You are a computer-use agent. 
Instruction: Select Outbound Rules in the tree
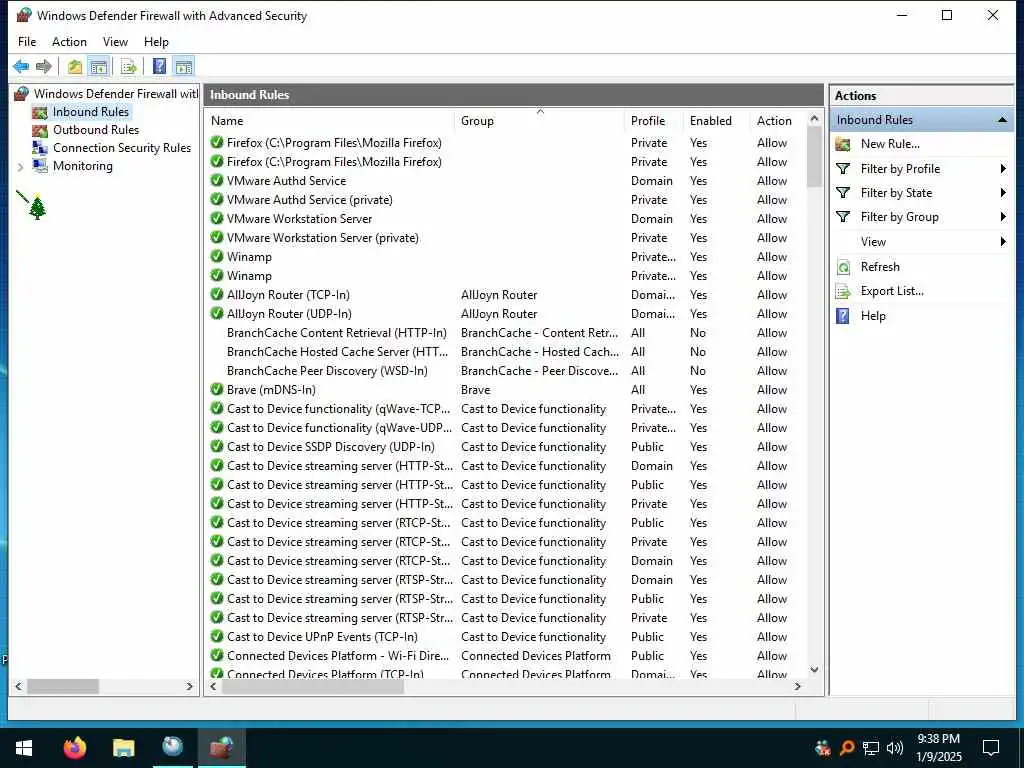coord(96,130)
